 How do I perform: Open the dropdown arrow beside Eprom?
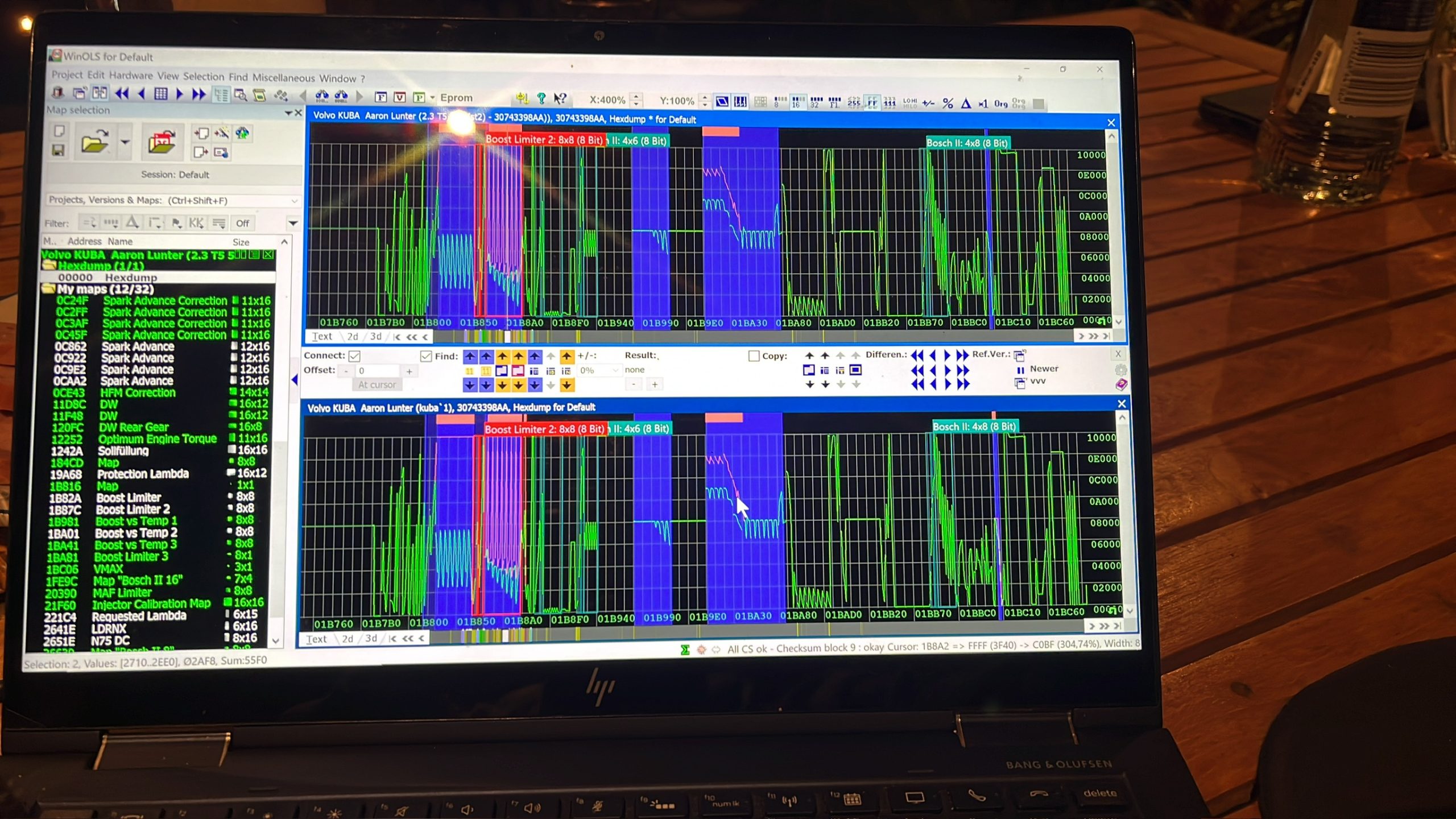click(x=432, y=98)
